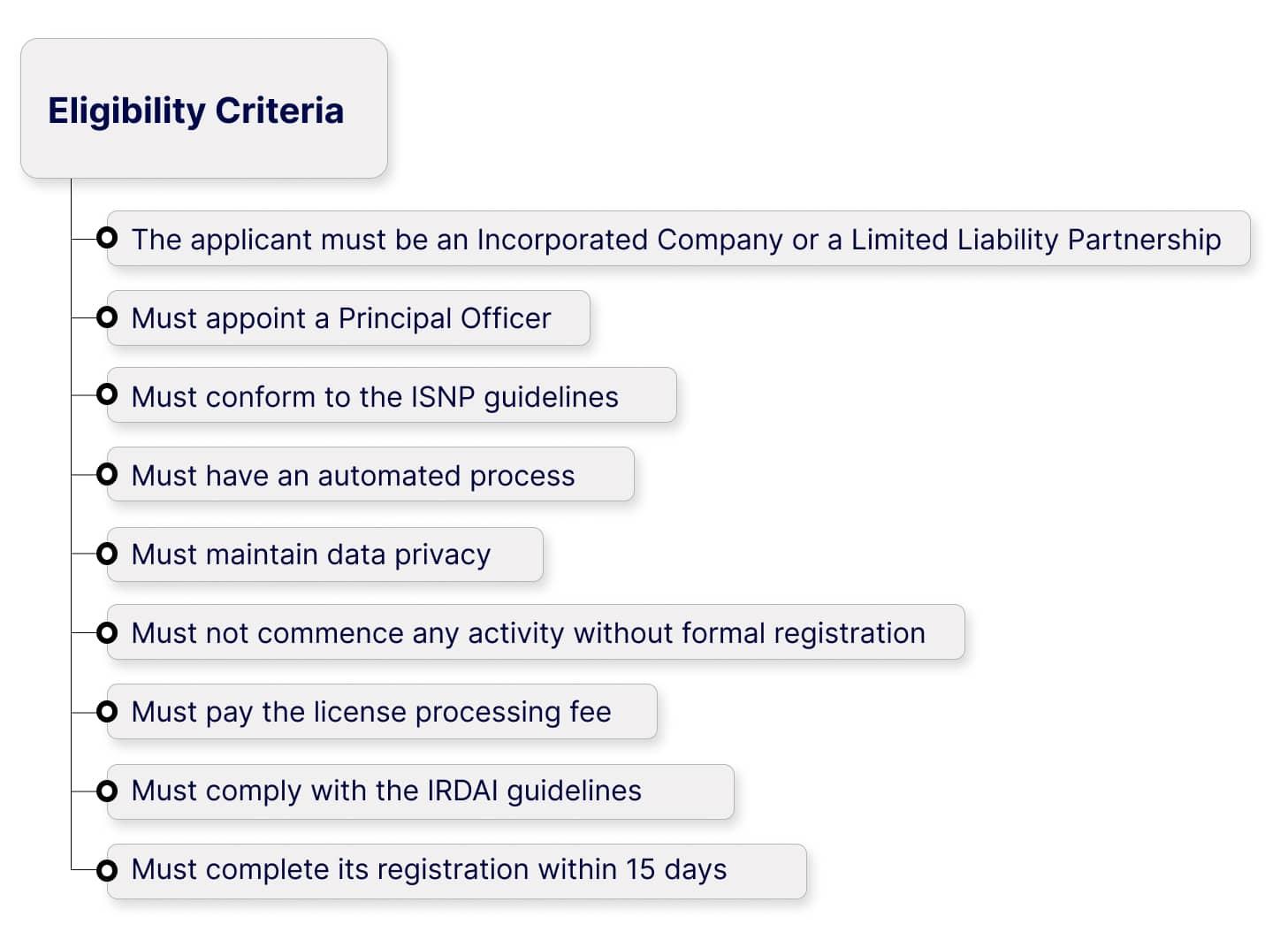Click the Eligibility Criteria heading box
Screen dimensions: 1288x948
point(203,109)
